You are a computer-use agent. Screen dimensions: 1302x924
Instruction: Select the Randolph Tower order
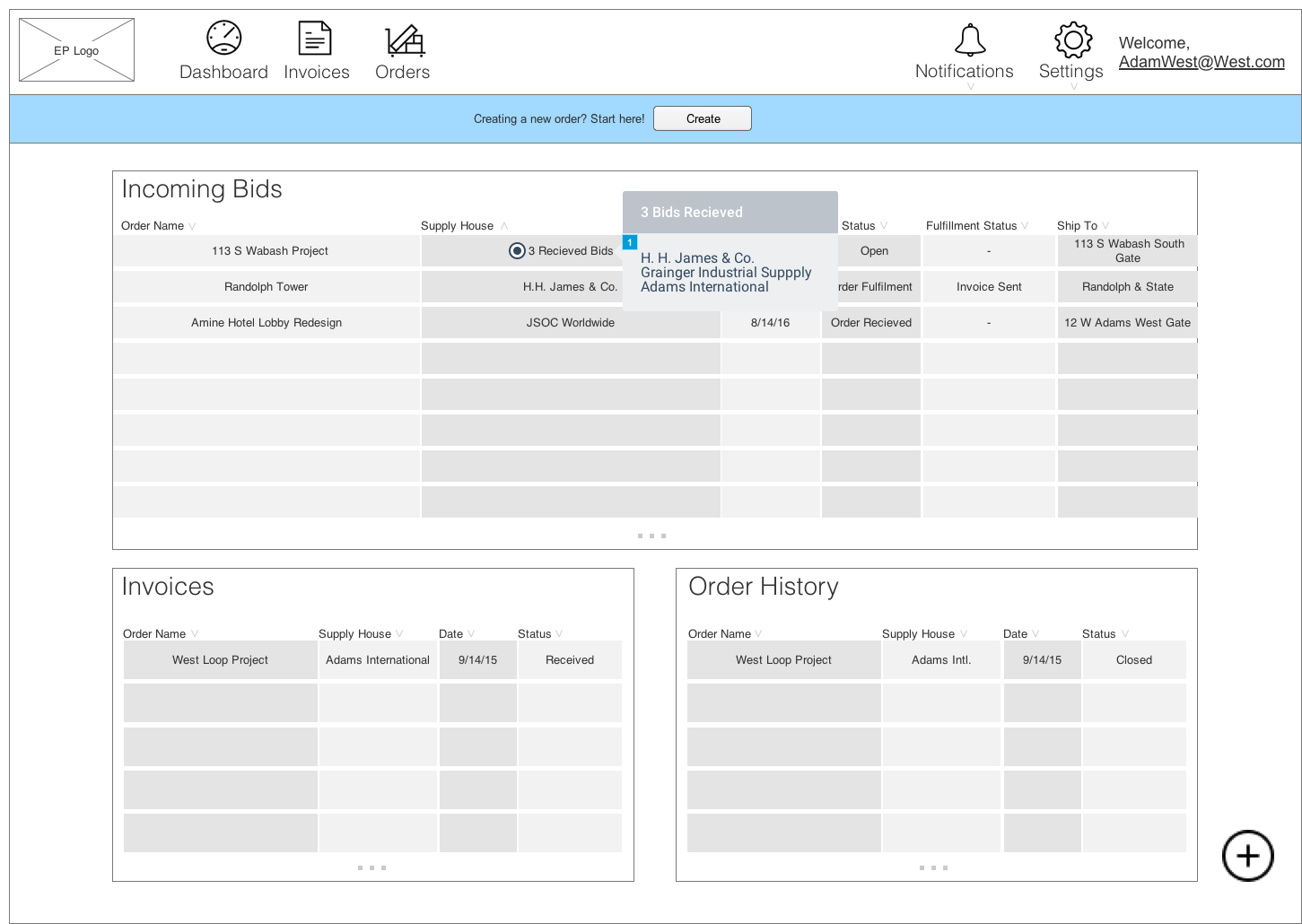tap(267, 287)
